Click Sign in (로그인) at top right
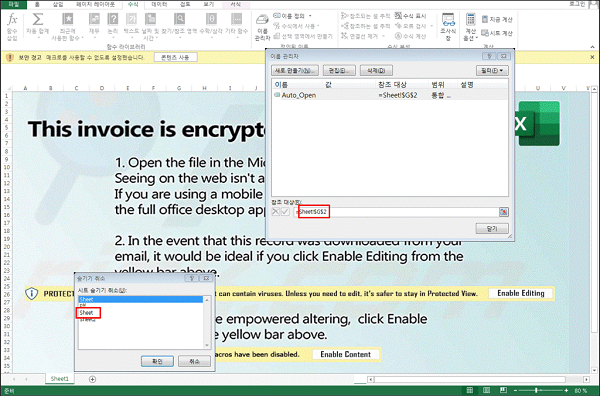This screenshot has height=396, width=600. (577, 4)
